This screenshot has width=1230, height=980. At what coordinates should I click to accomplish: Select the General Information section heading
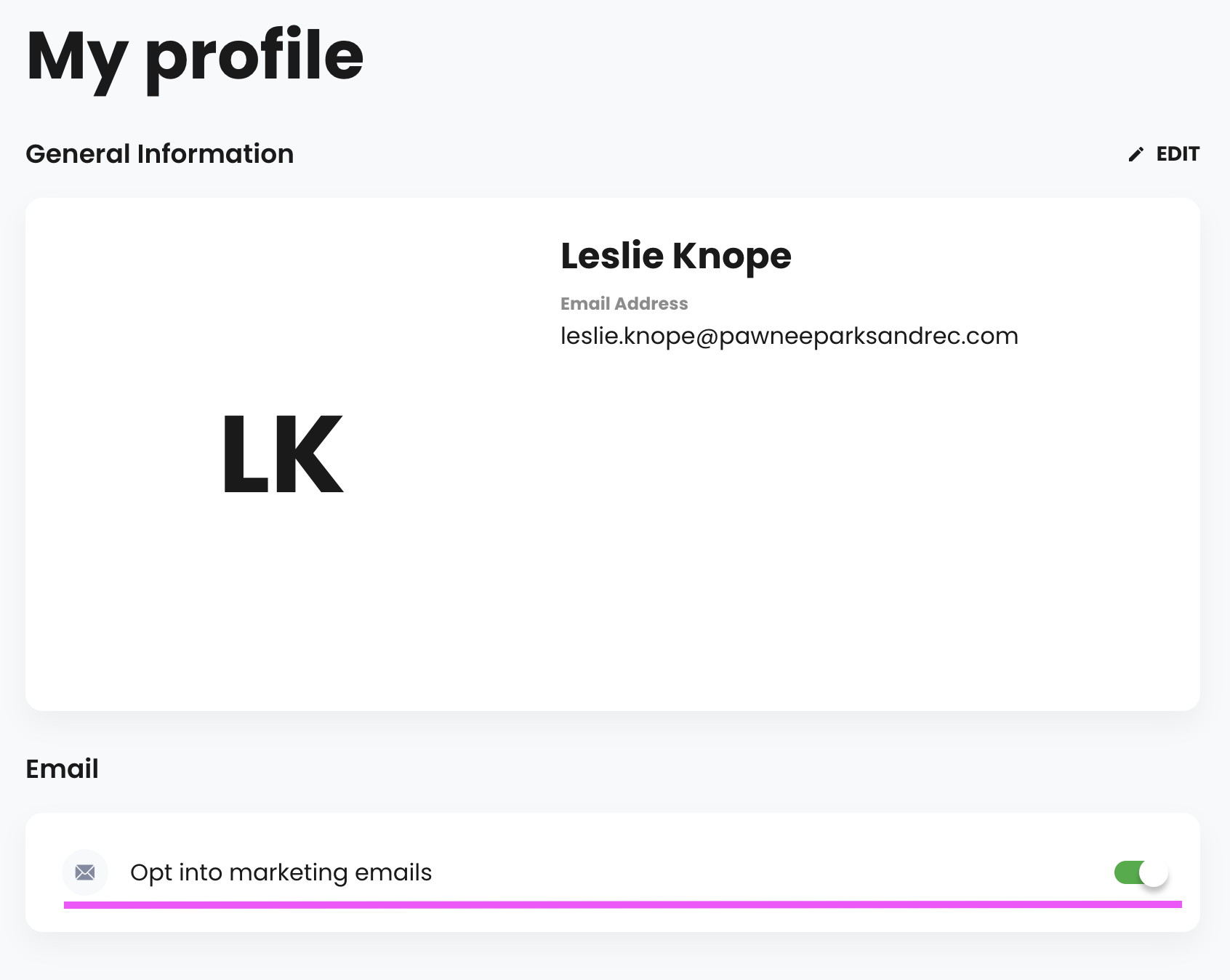click(160, 154)
